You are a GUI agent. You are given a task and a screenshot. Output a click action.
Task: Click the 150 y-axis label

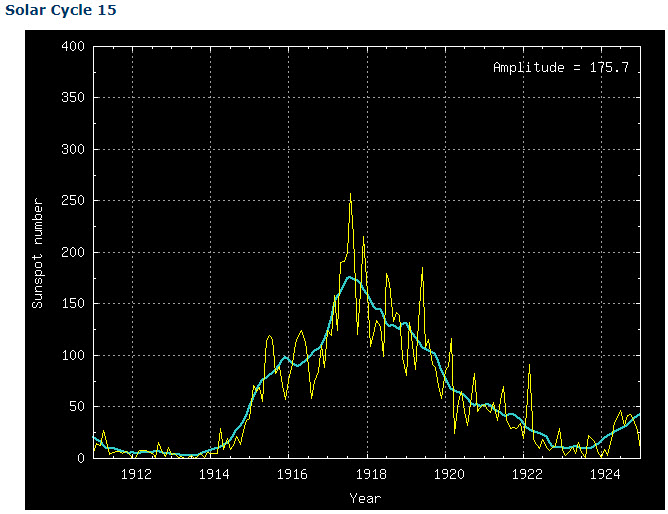click(x=73, y=304)
